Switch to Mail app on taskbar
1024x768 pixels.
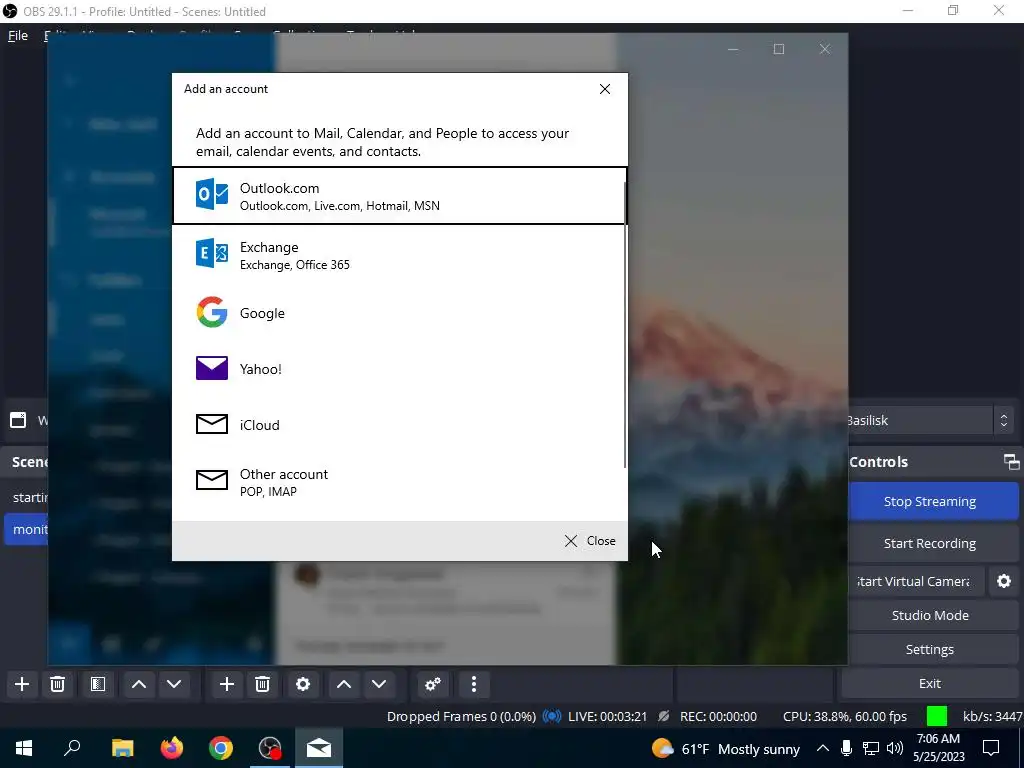coord(319,748)
